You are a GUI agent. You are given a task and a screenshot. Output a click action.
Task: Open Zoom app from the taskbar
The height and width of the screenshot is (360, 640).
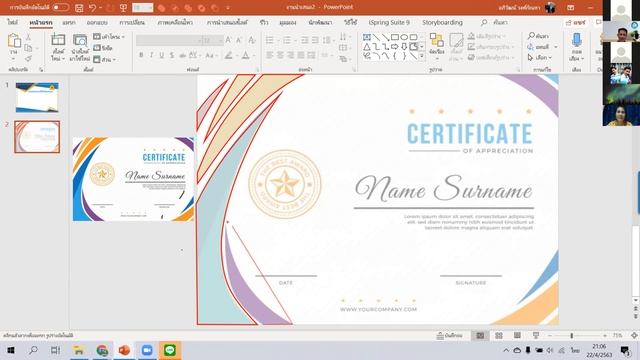tap(147, 350)
